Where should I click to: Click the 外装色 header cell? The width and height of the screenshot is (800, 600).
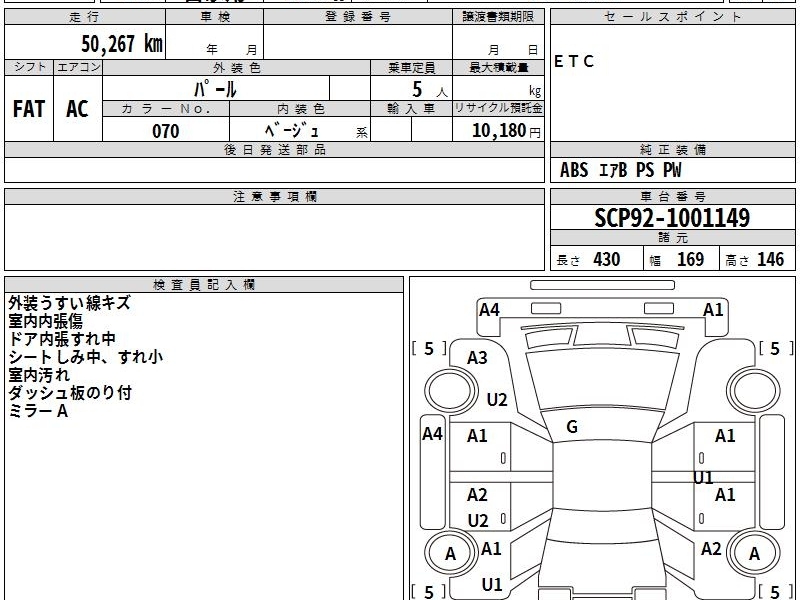(237, 67)
